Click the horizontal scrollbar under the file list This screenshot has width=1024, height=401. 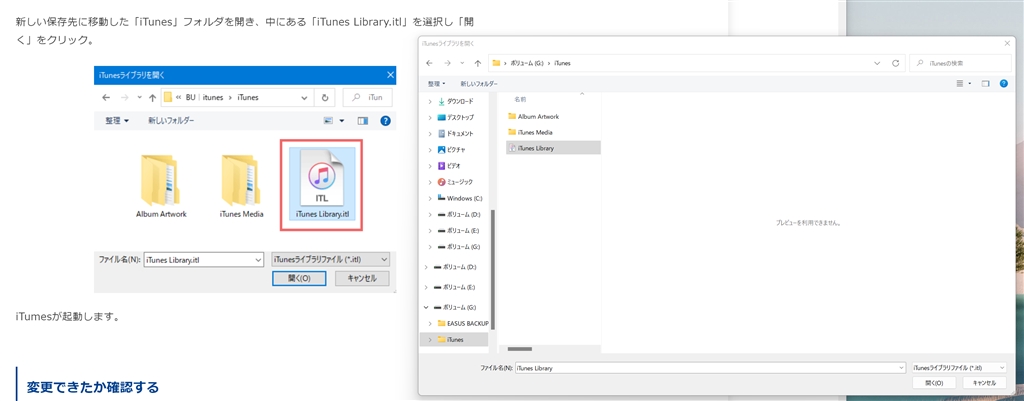(519, 349)
